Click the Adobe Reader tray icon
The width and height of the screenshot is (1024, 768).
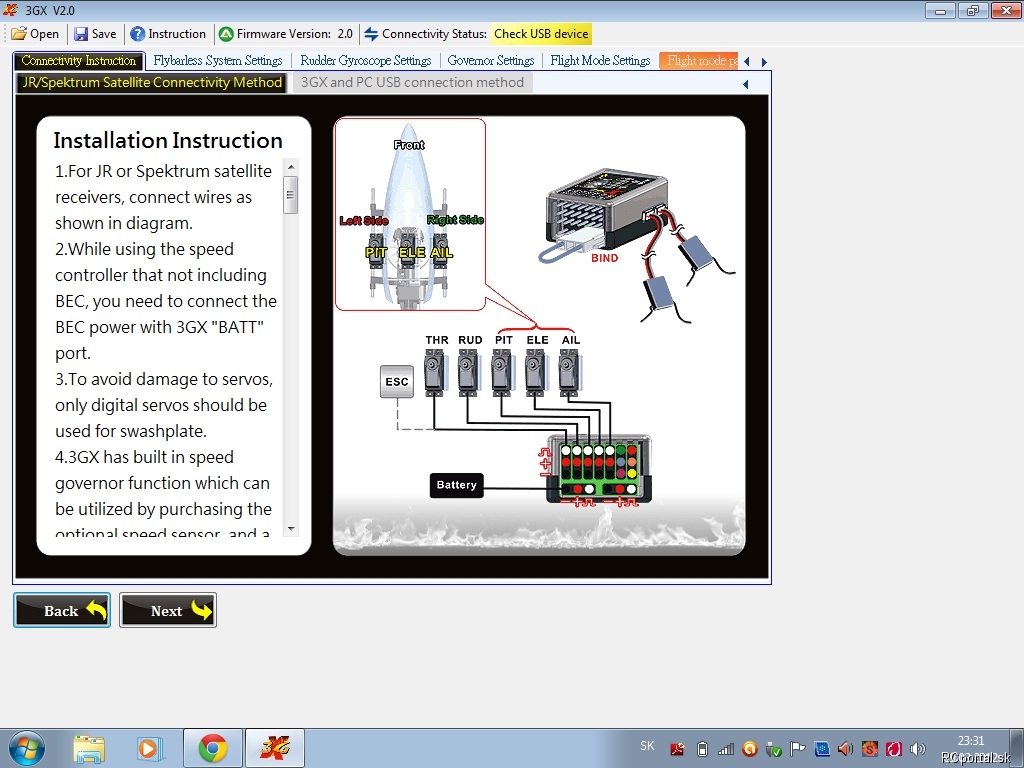[677, 749]
